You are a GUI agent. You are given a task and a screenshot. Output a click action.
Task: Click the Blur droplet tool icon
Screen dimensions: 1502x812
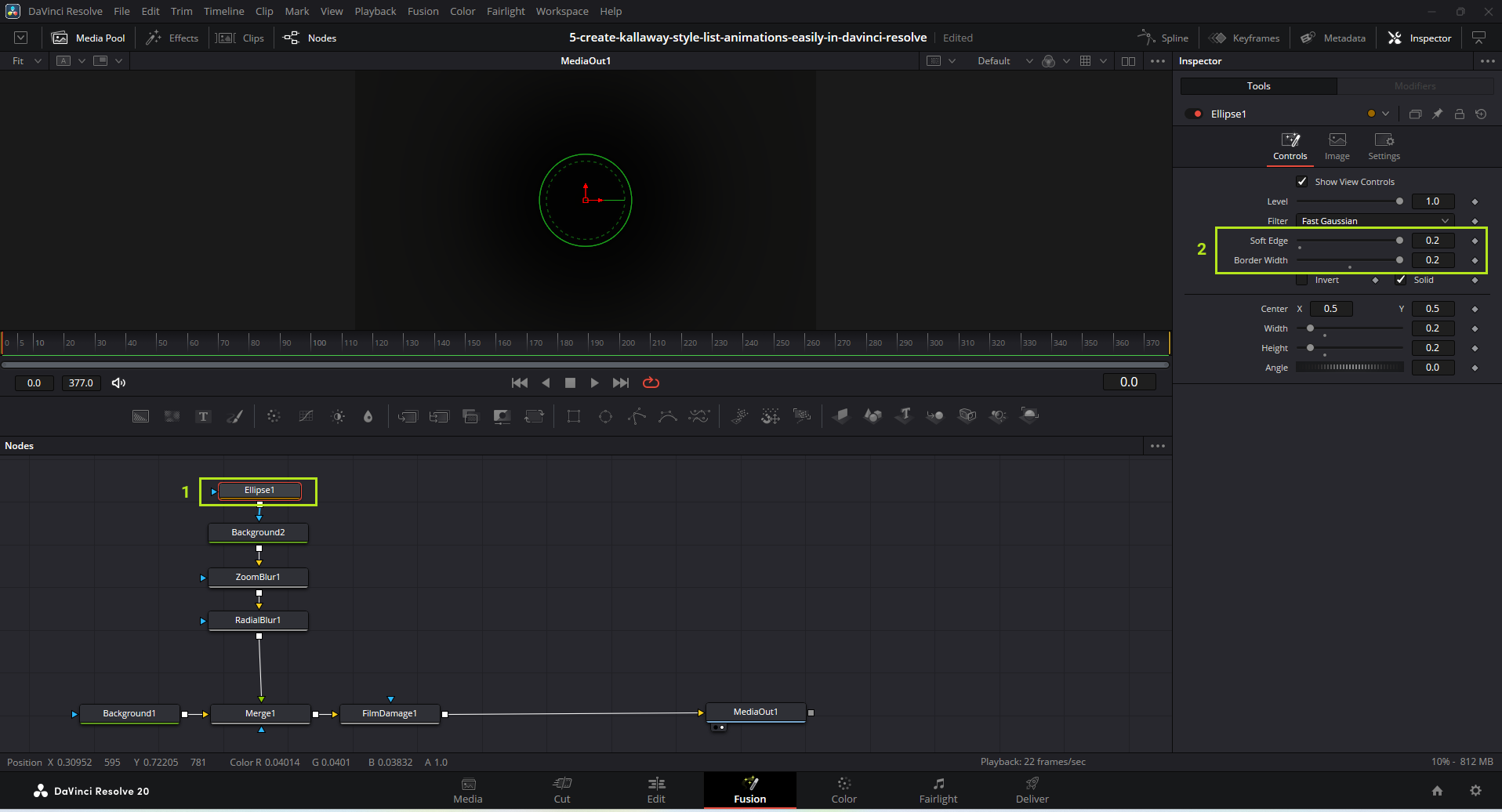coord(368,416)
